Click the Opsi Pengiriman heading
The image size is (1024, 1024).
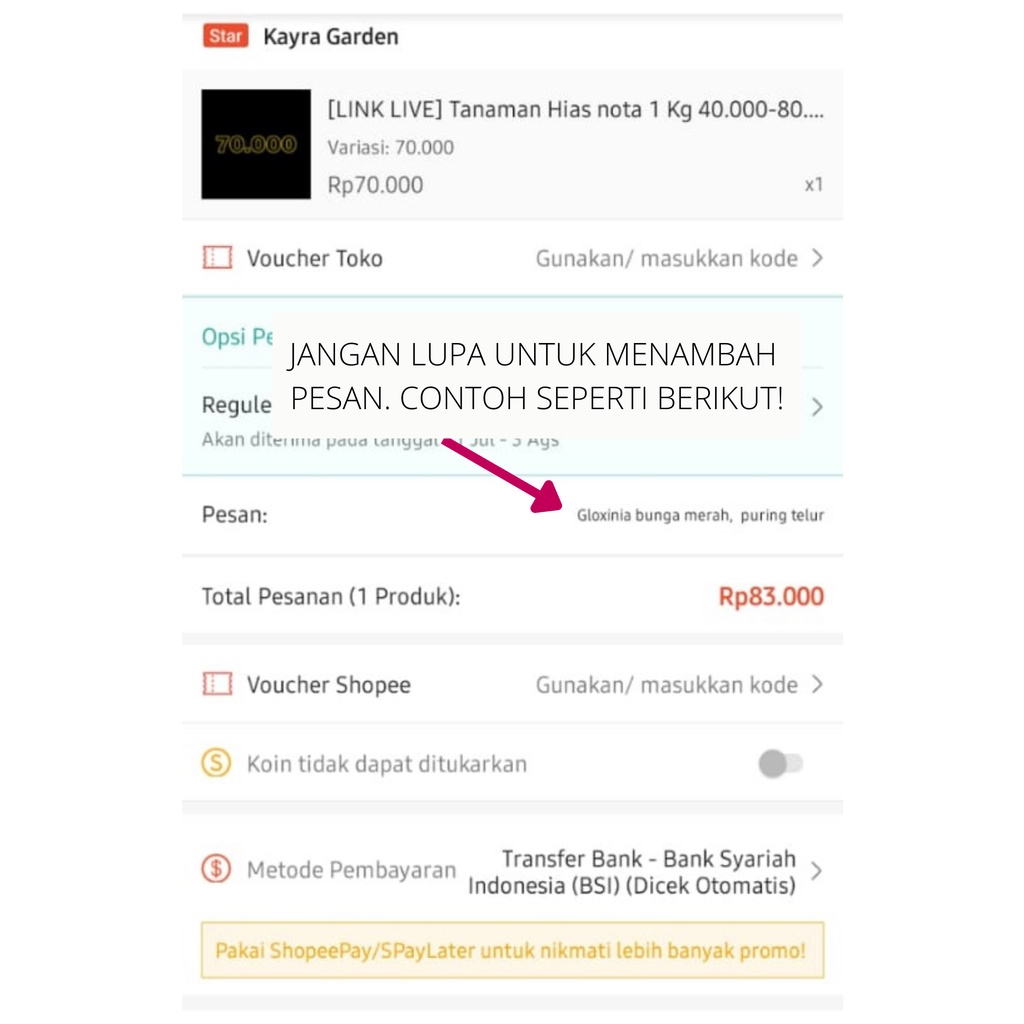237,337
